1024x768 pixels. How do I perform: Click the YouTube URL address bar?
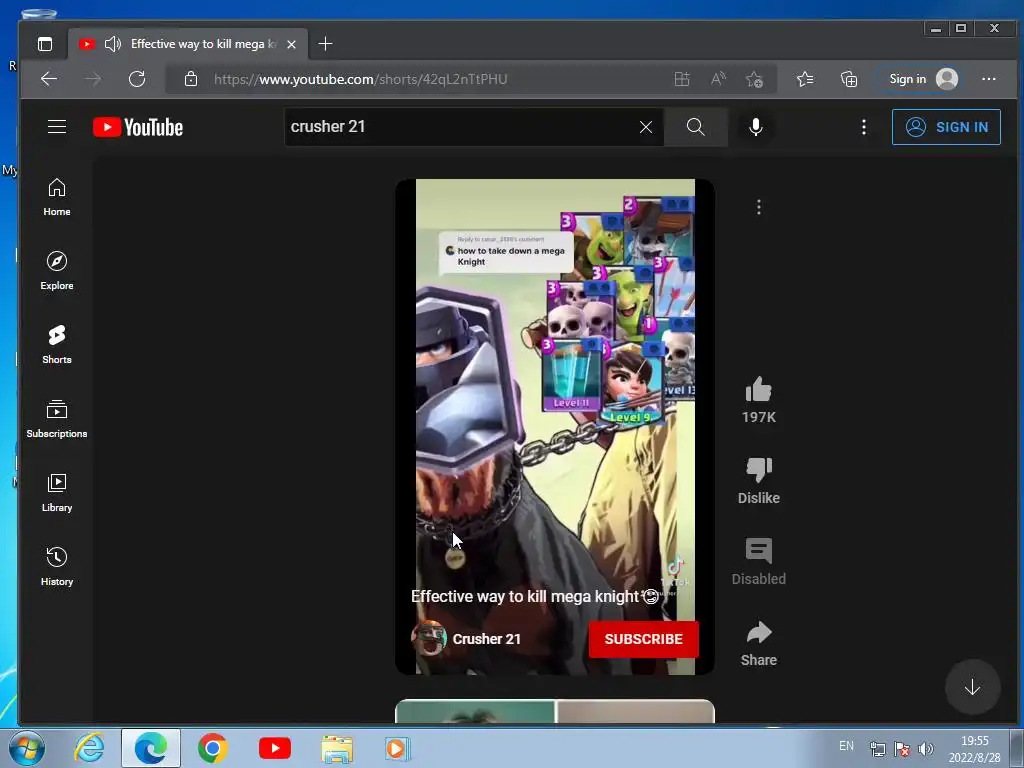point(360,79)
